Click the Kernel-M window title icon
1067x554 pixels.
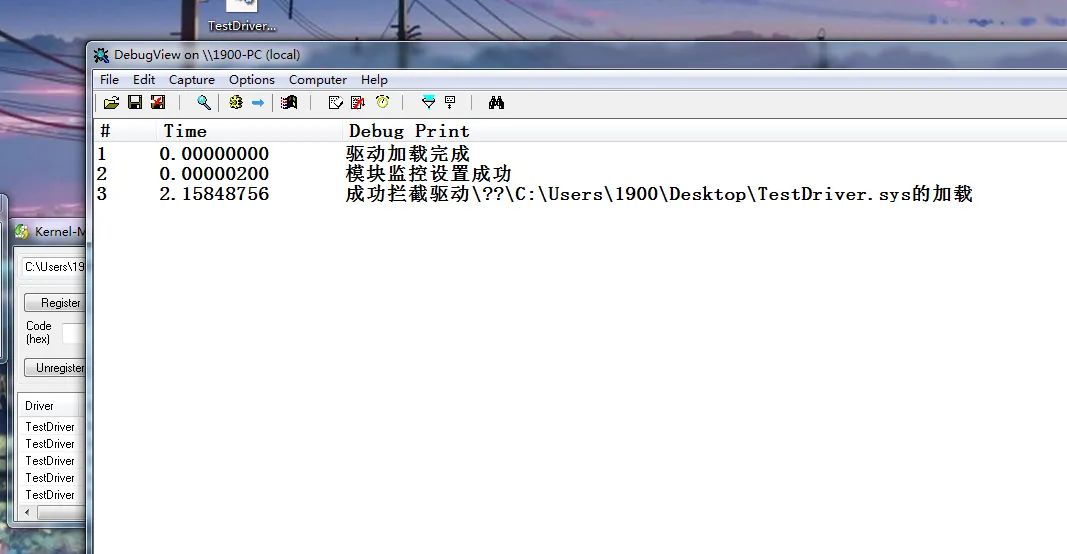pos(22,232)
